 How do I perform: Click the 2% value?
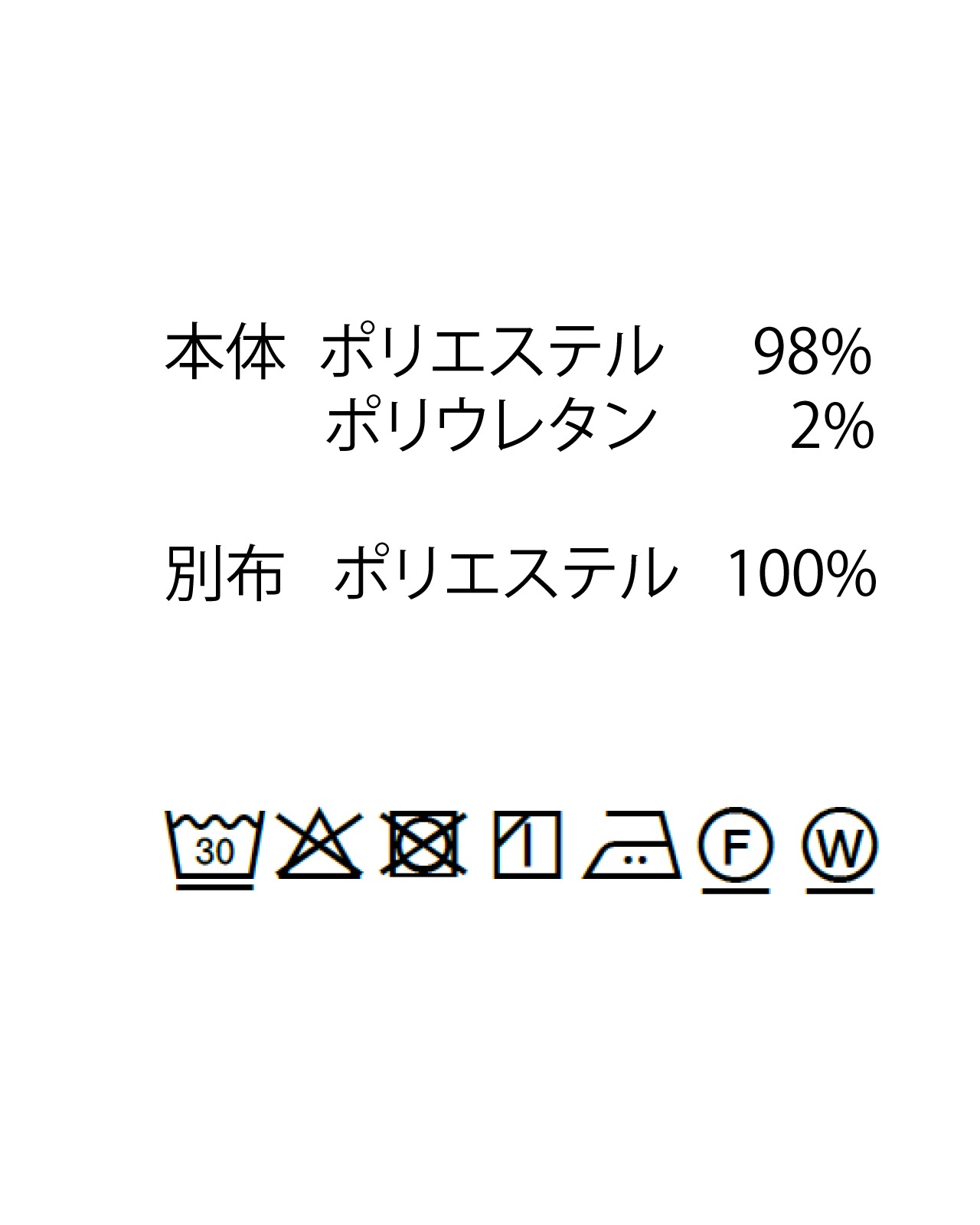pos(831,426)
